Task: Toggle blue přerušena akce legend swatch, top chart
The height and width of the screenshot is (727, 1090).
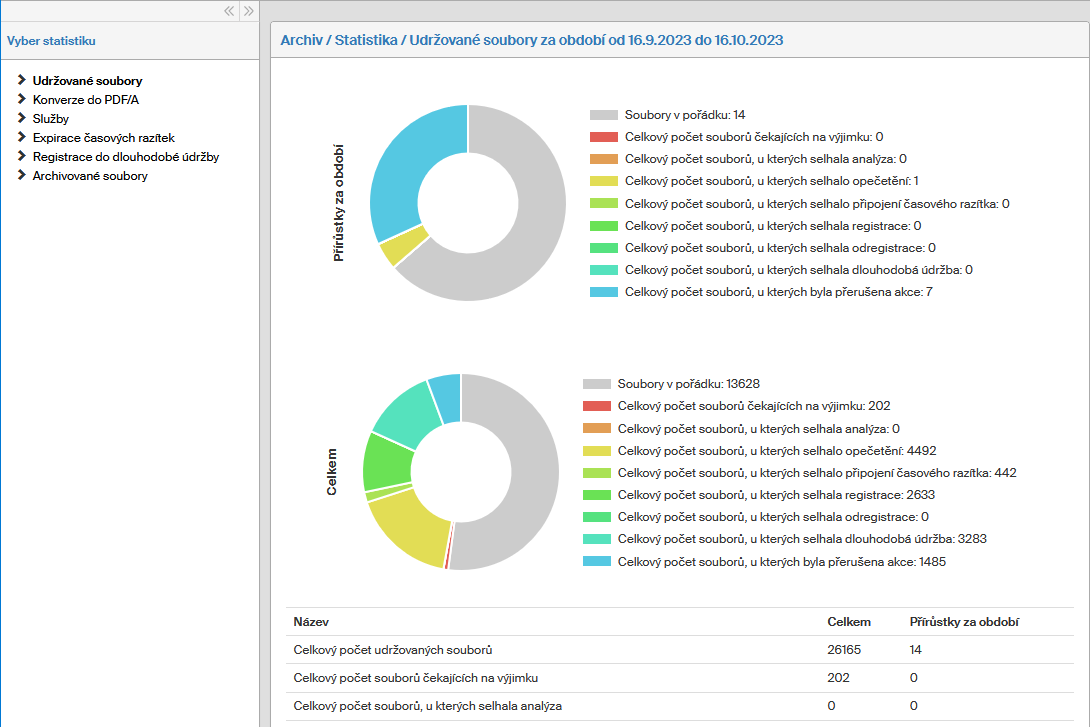Action: (x=604, y=292)
